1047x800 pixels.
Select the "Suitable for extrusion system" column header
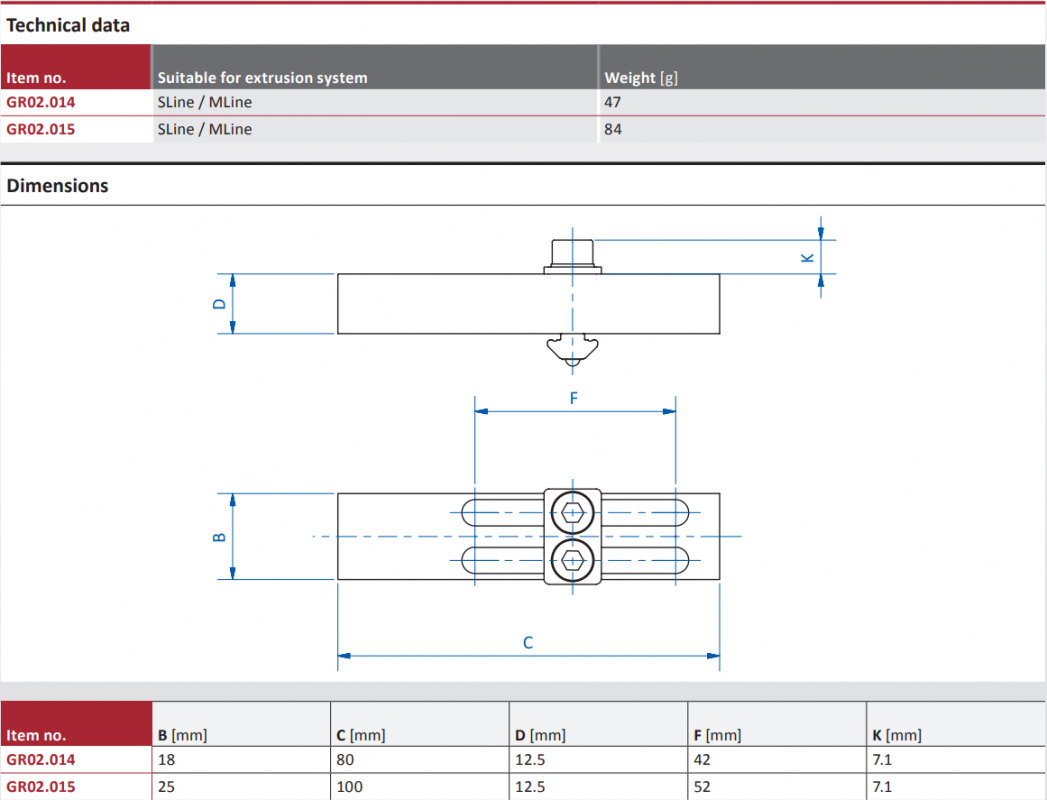coord(262,77)
